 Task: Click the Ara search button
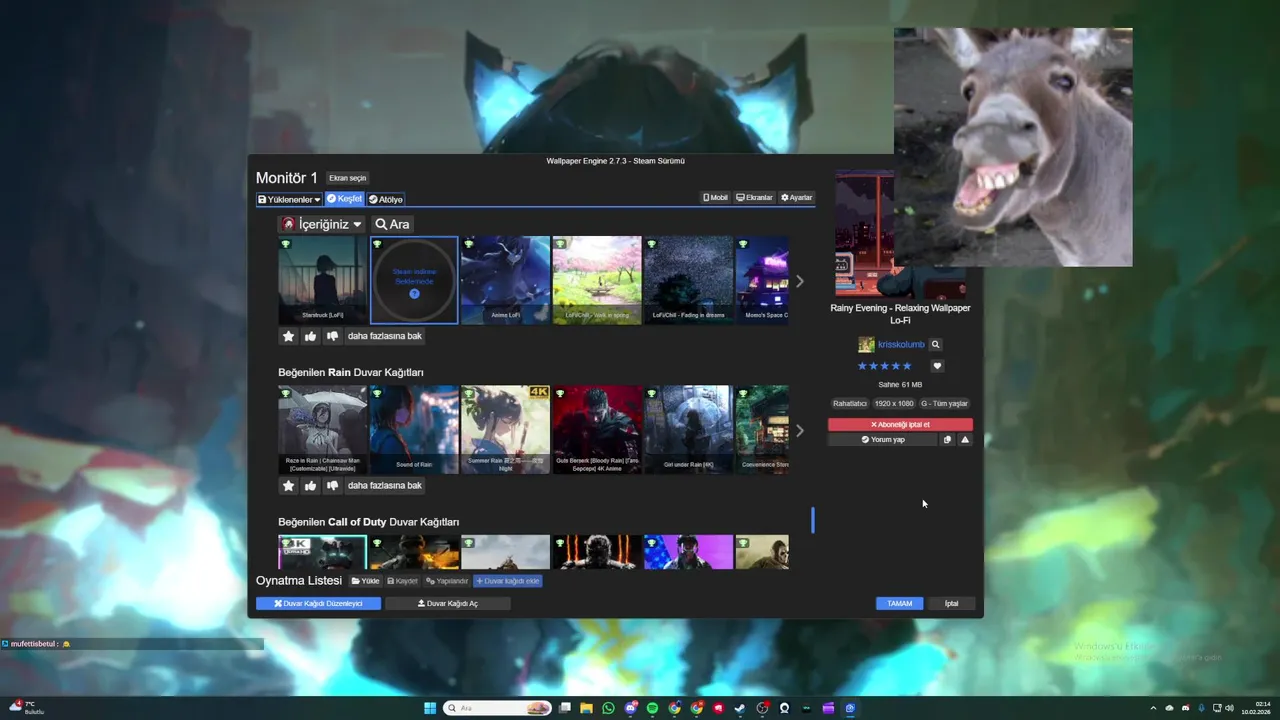click(x=392, y=224)
